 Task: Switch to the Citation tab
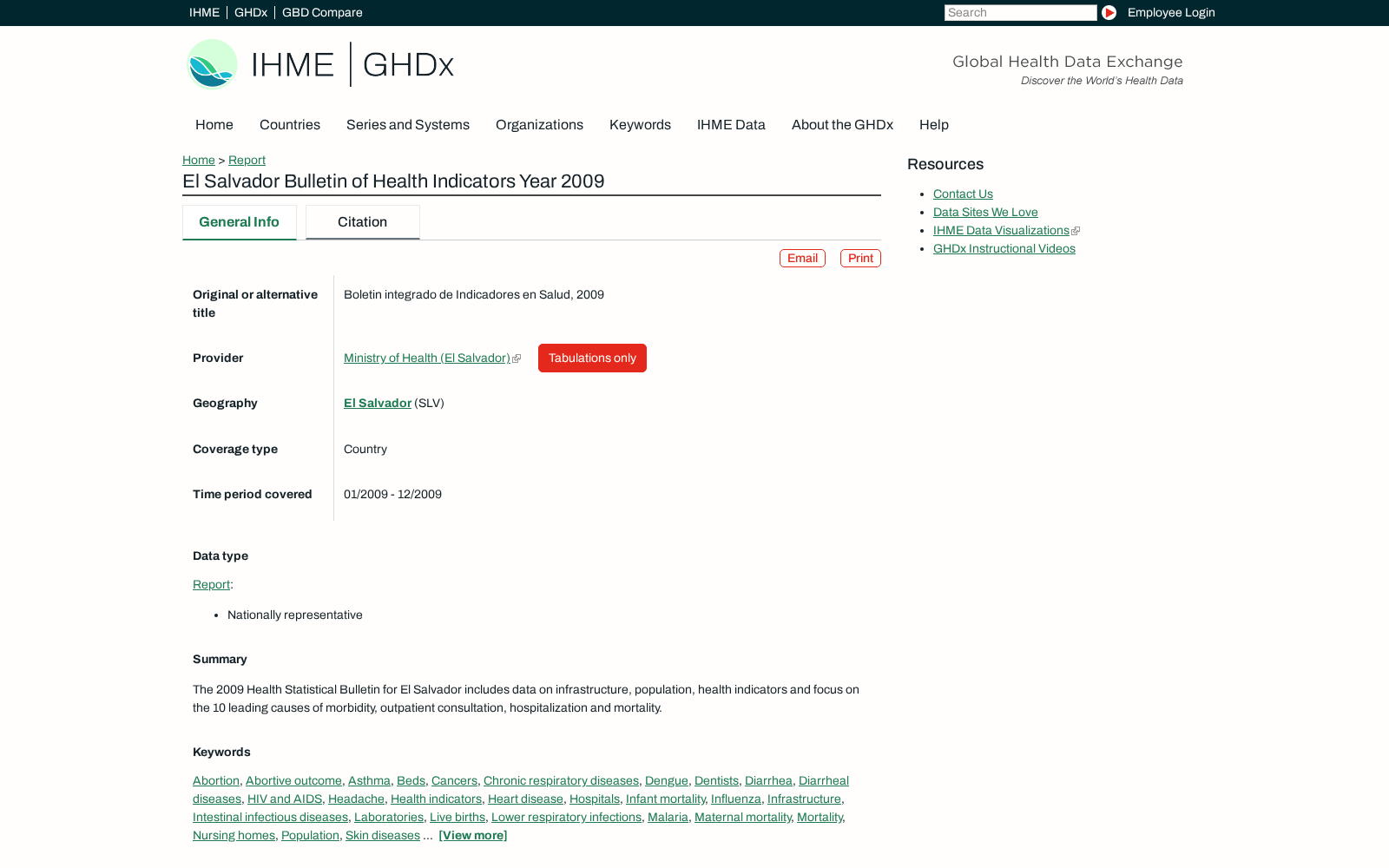pos(362,222)
